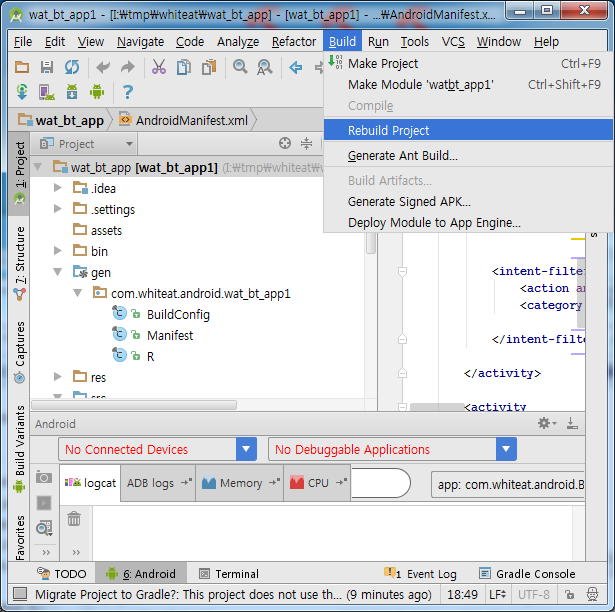This screenshot has height=612, width=615.
Task: Open the Gradle Console button
Action: [x=528, y=574]
